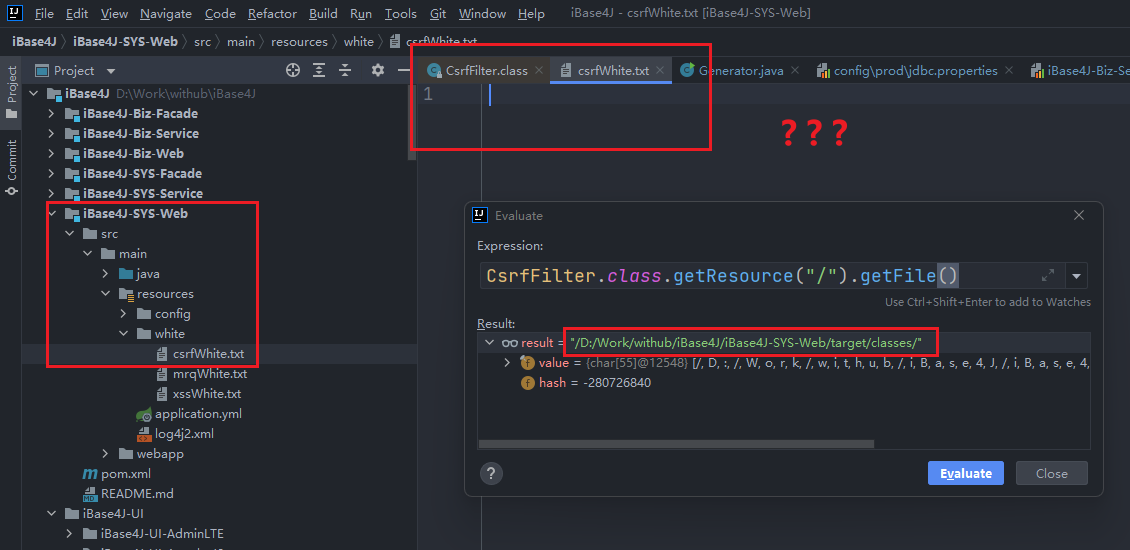Click the locate opened file crosshair icon
1130x550 pixels.
pyautogui.click(x=293, y=70)
